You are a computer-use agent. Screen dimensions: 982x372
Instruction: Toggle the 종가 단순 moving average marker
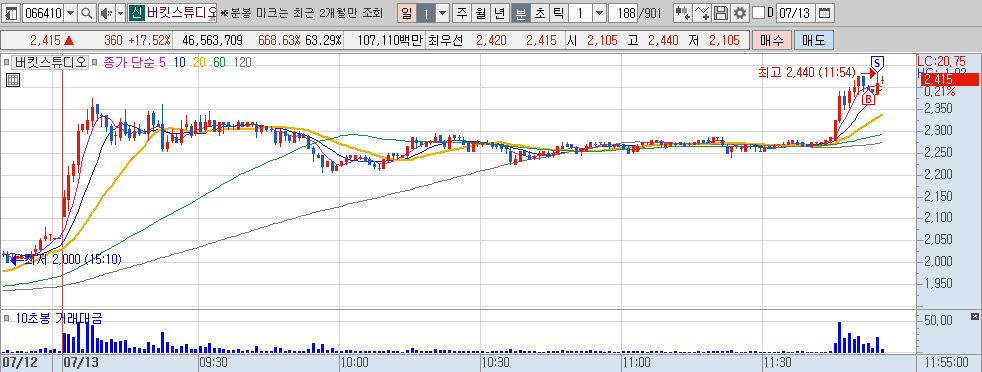pos(96,62)
